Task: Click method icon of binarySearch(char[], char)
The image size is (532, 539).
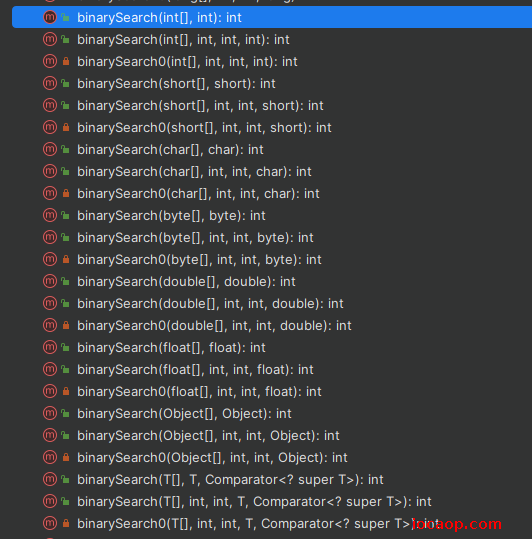Action: tap(50, 150)
